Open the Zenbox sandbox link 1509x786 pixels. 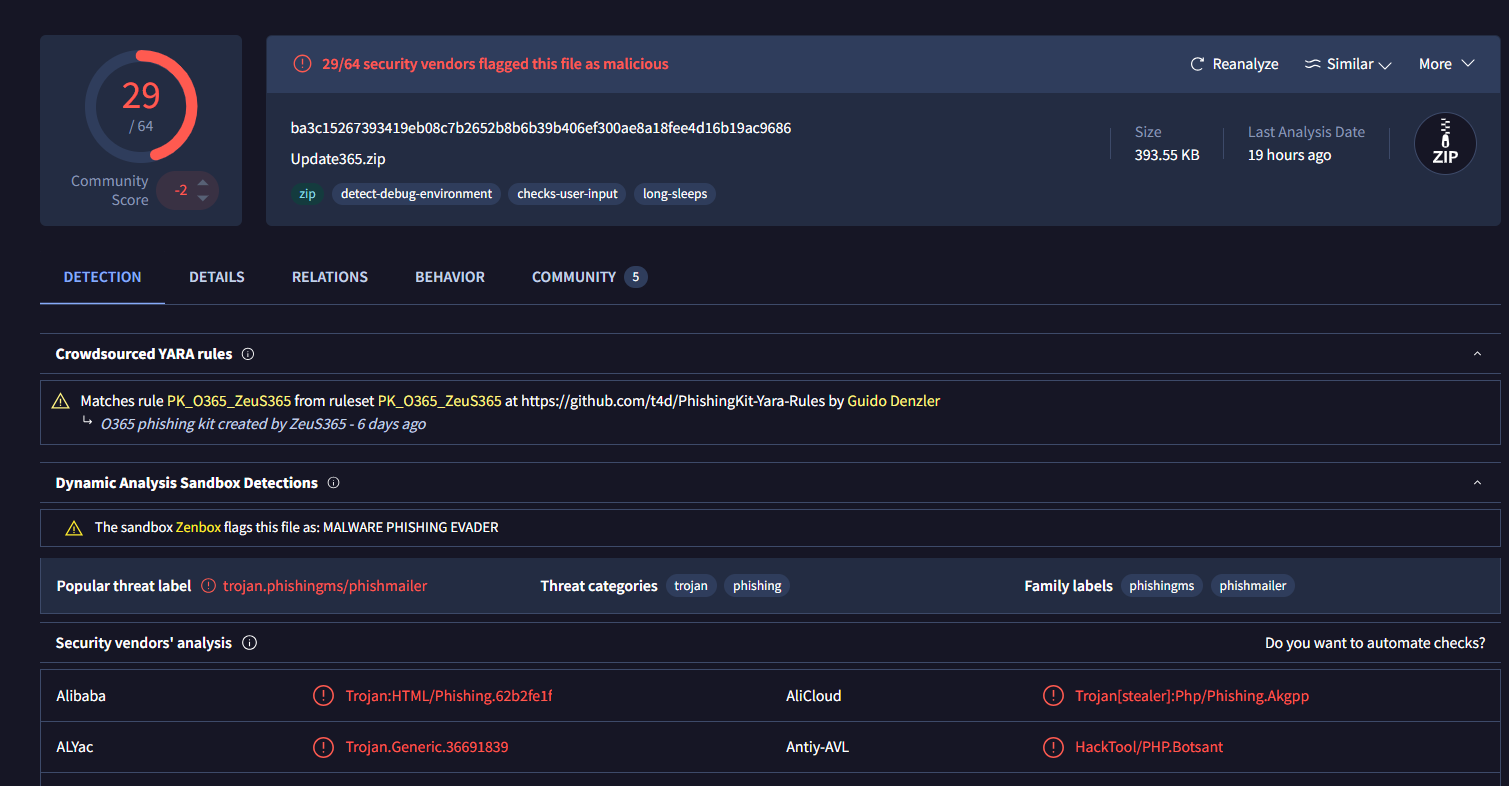[x=198, y=527]
